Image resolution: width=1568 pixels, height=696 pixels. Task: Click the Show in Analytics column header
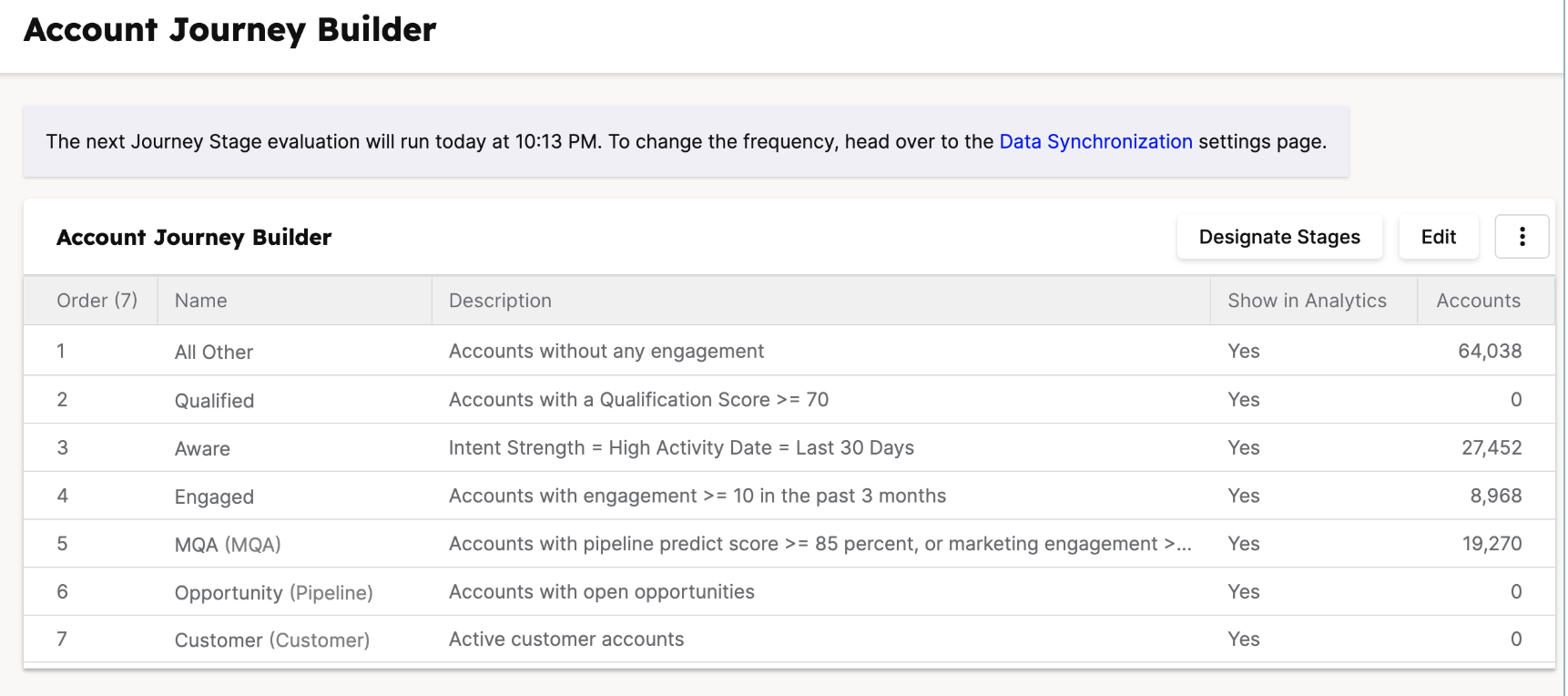pos(1307,301)
